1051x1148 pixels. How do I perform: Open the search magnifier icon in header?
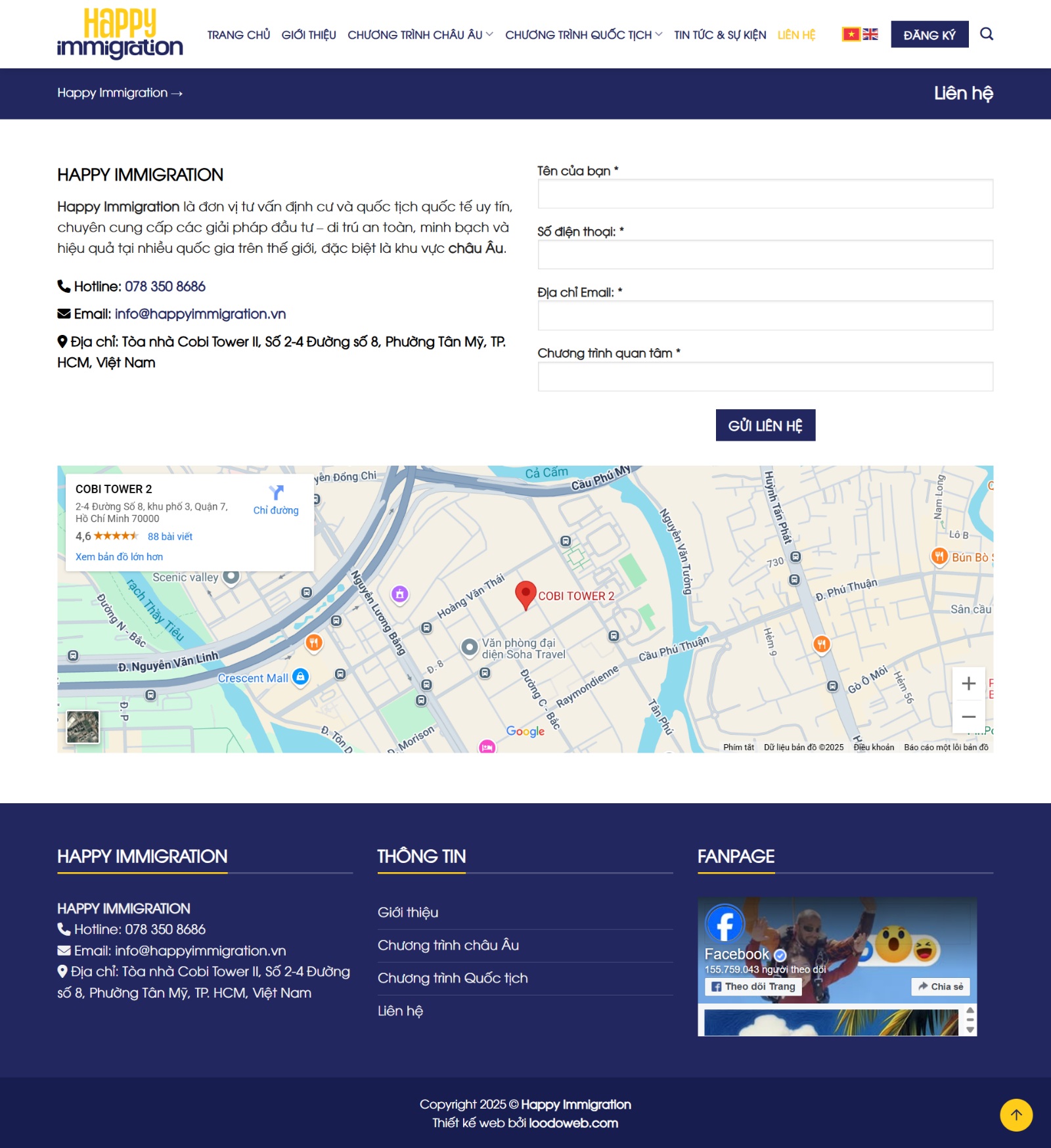(986, 34)
